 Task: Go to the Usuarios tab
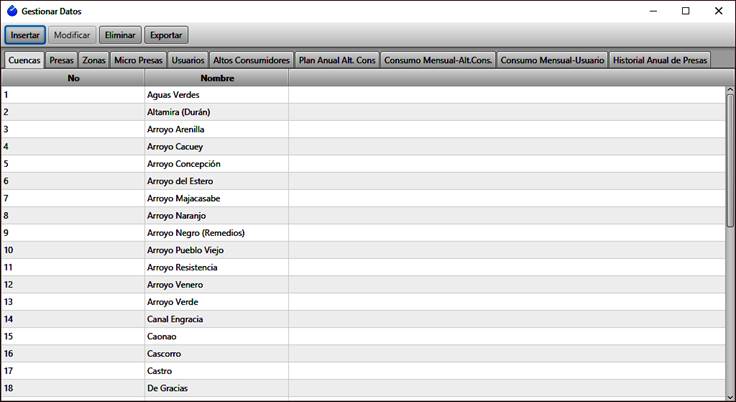188,60
